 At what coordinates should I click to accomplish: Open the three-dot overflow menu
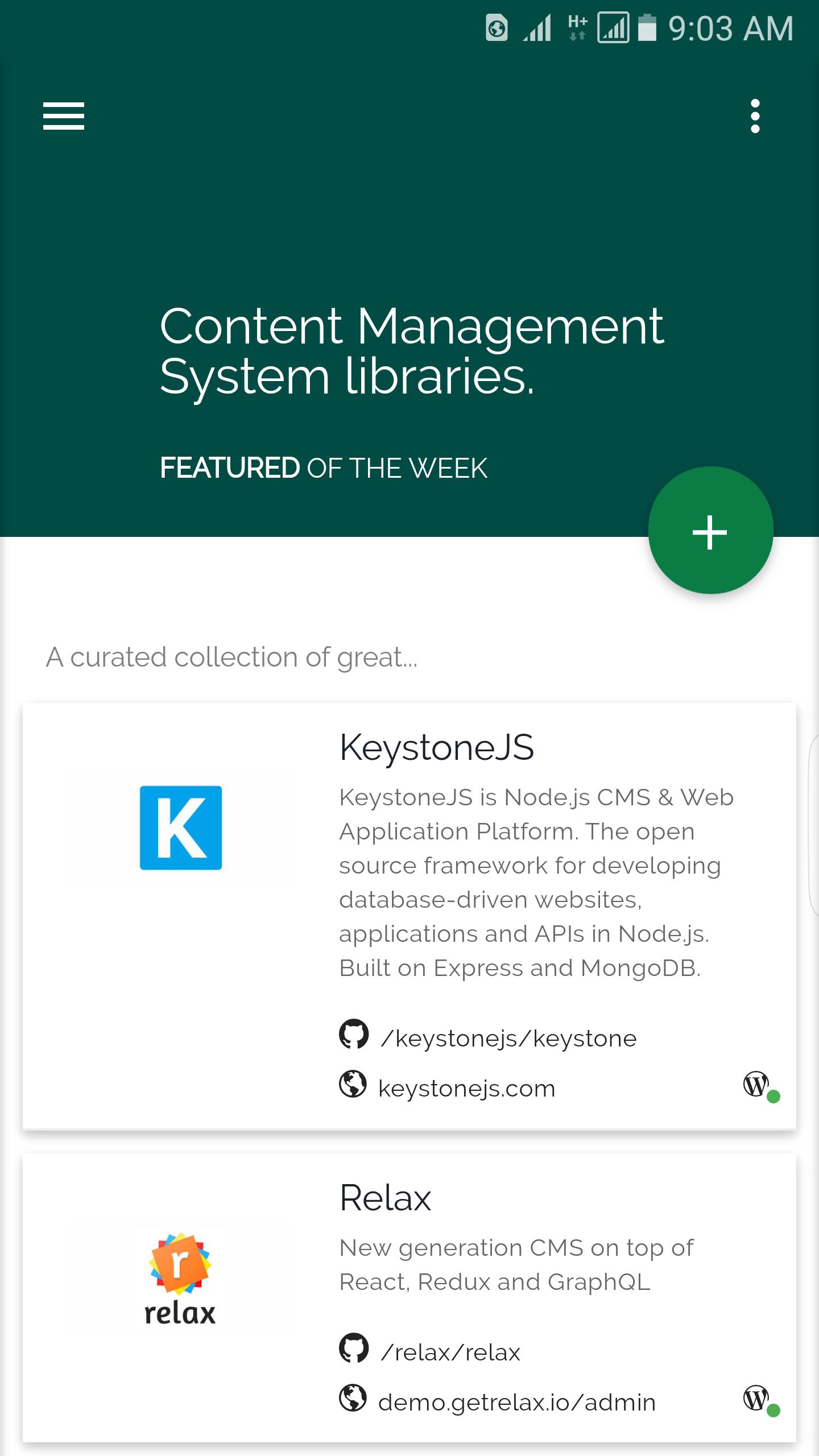[755, 116]
